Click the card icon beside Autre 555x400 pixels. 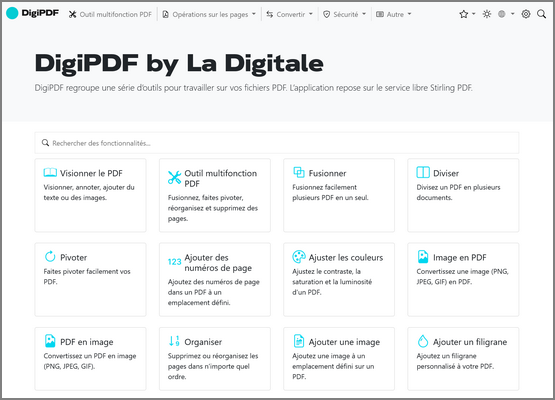(380, 14)
